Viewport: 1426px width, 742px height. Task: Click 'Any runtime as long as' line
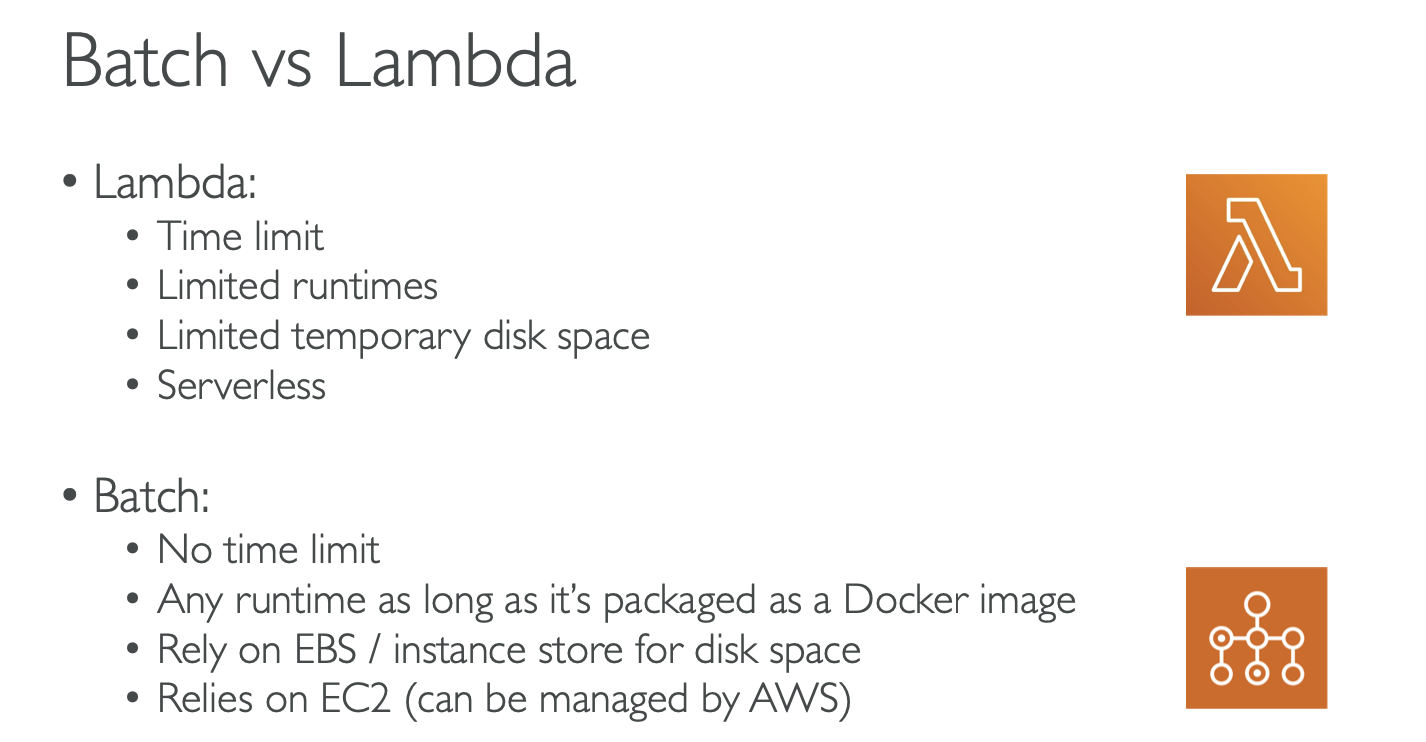(x=617, y=601)
